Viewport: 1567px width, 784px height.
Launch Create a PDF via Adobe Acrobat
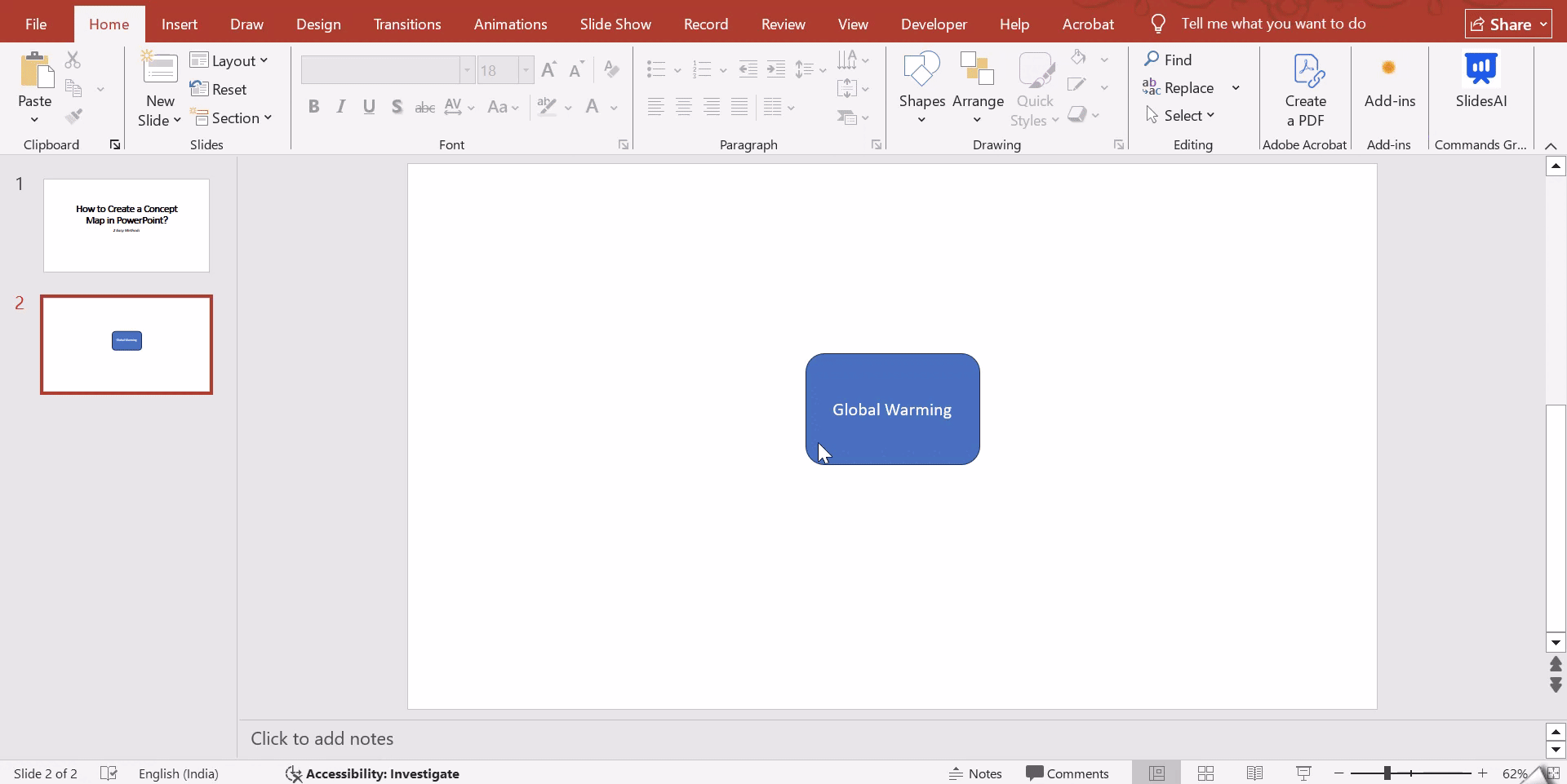pyautogui.click(x=1305, y=88)
